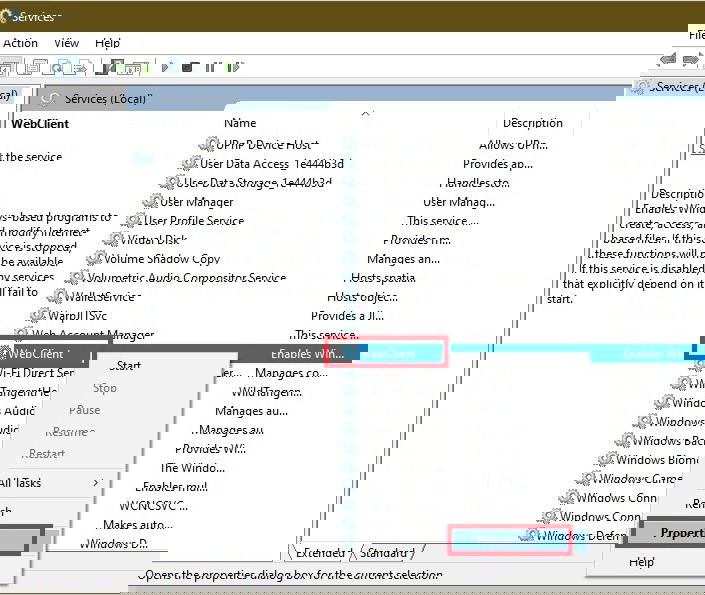Click the gear icon beside Virtual Disk

[x=113, y=239]
